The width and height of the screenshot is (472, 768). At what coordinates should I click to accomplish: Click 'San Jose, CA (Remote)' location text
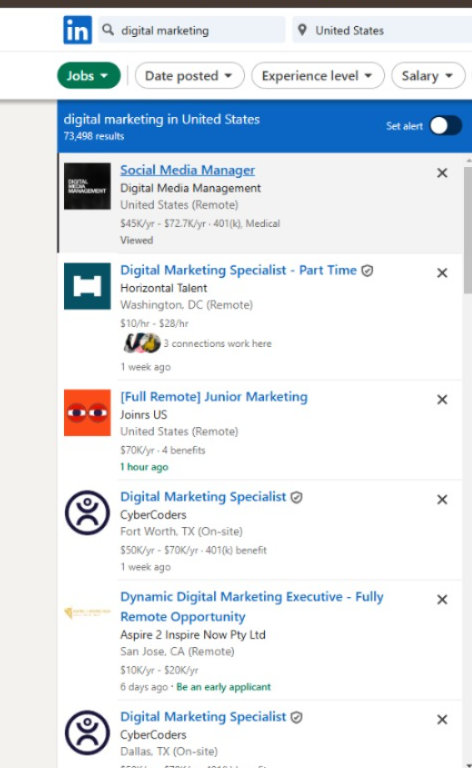(x=177, y=651)
